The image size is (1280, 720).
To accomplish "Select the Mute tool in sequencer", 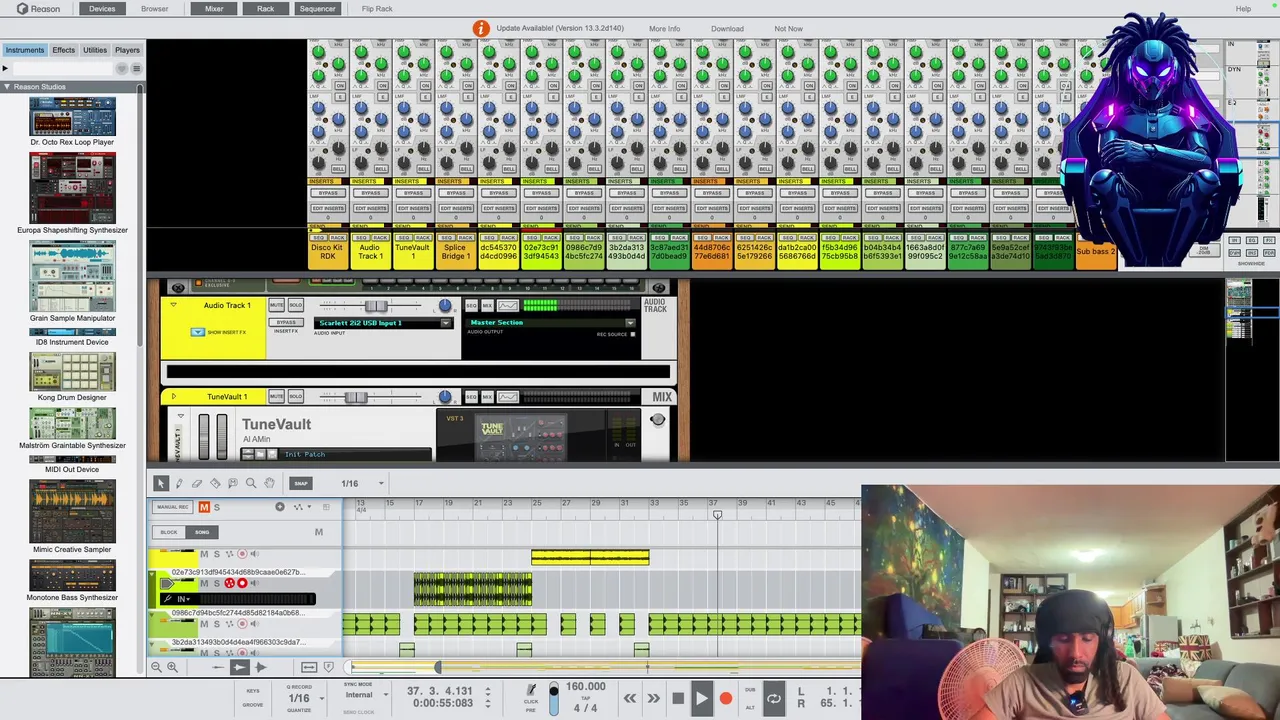I will point(233,484).
